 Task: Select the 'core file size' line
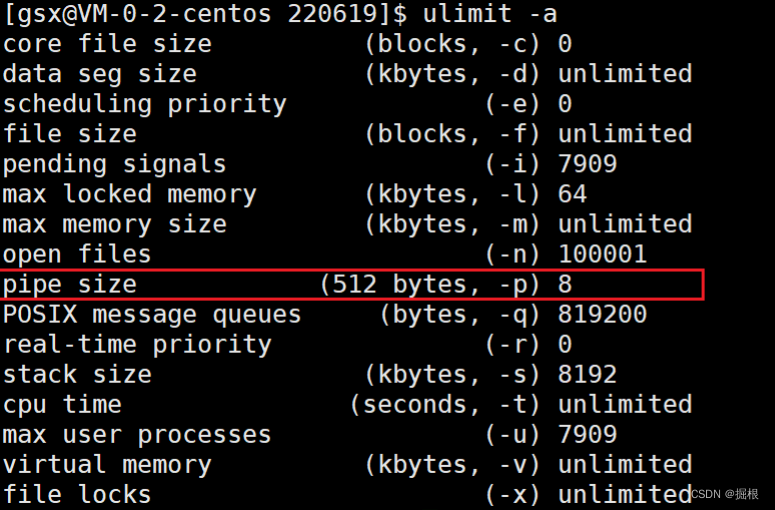click(x=287, y=44)
